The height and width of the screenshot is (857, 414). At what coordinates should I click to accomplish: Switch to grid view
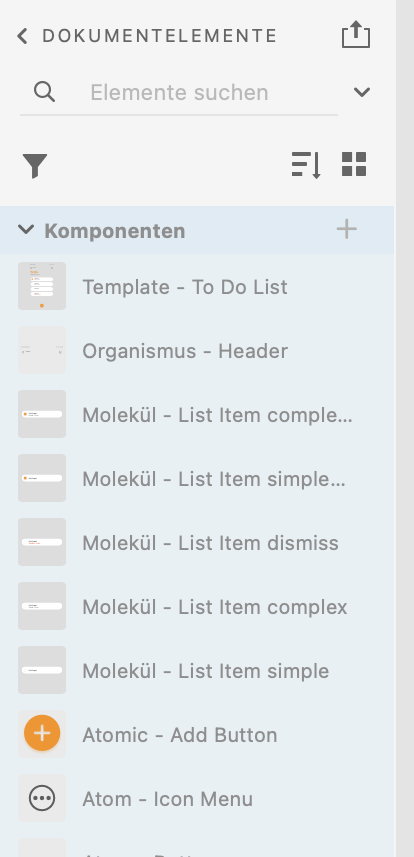(354, 164)
